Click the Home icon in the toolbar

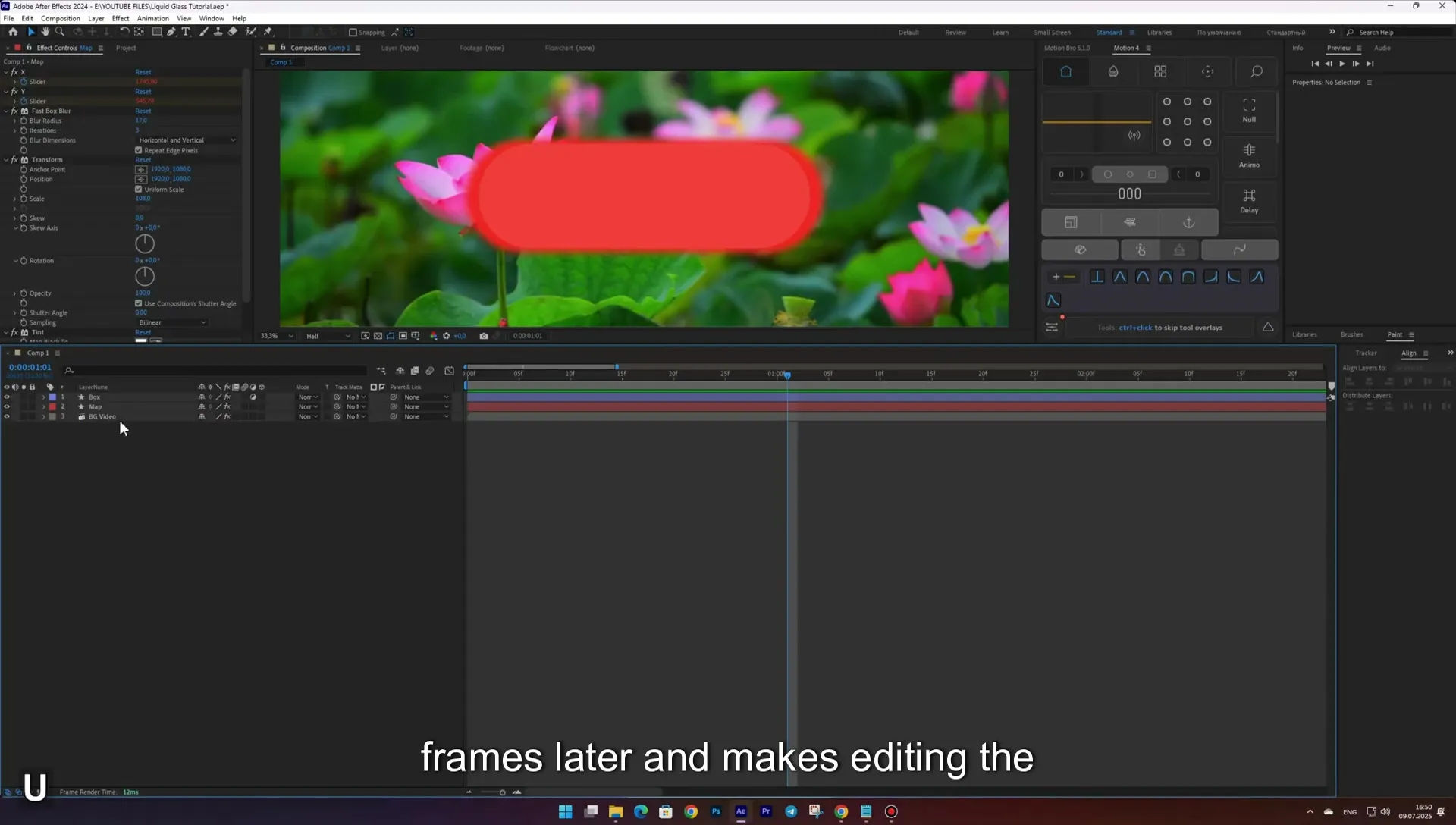click(13, 32)
